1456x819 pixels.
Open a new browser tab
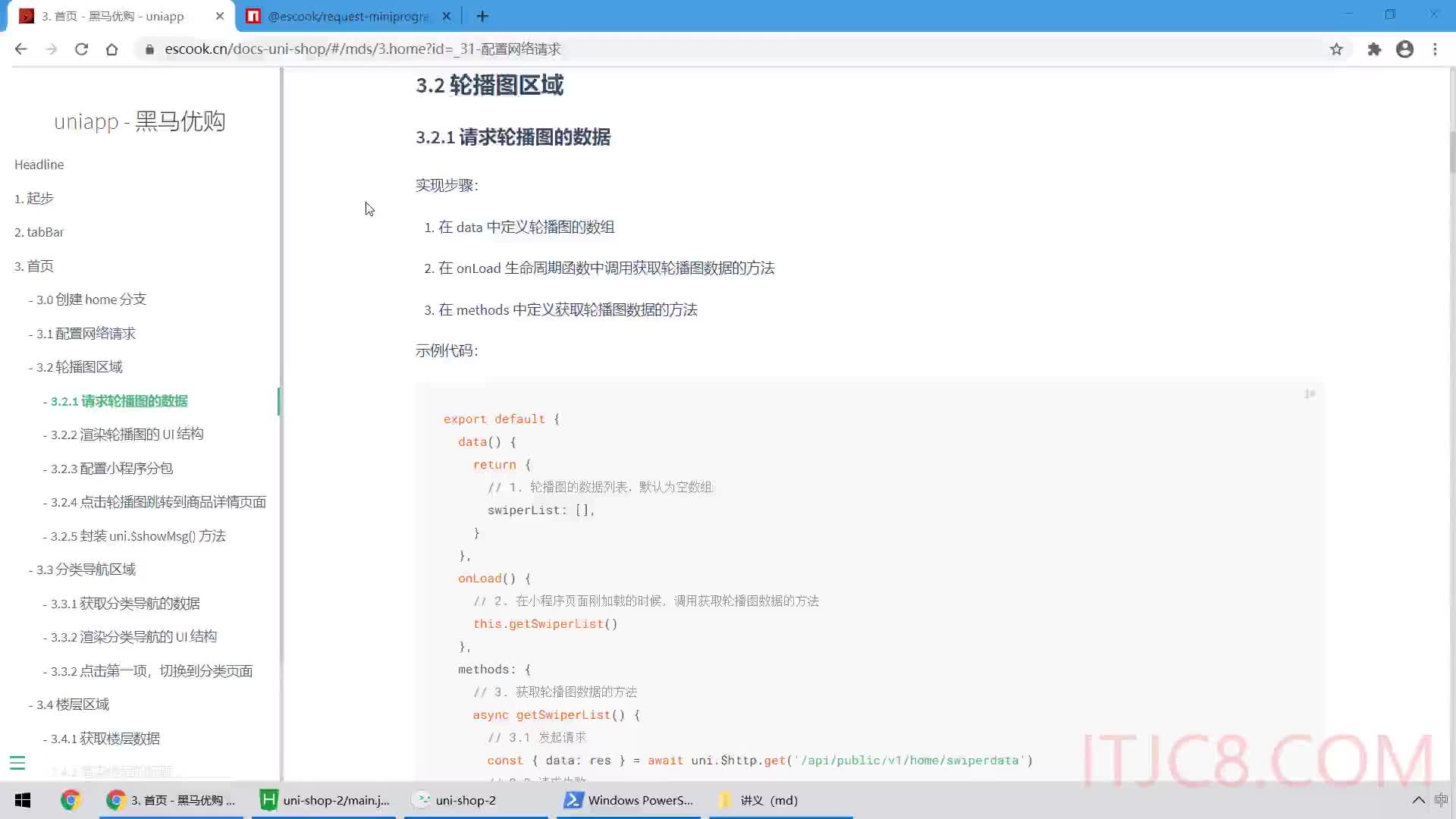click(x=482, y=16)
